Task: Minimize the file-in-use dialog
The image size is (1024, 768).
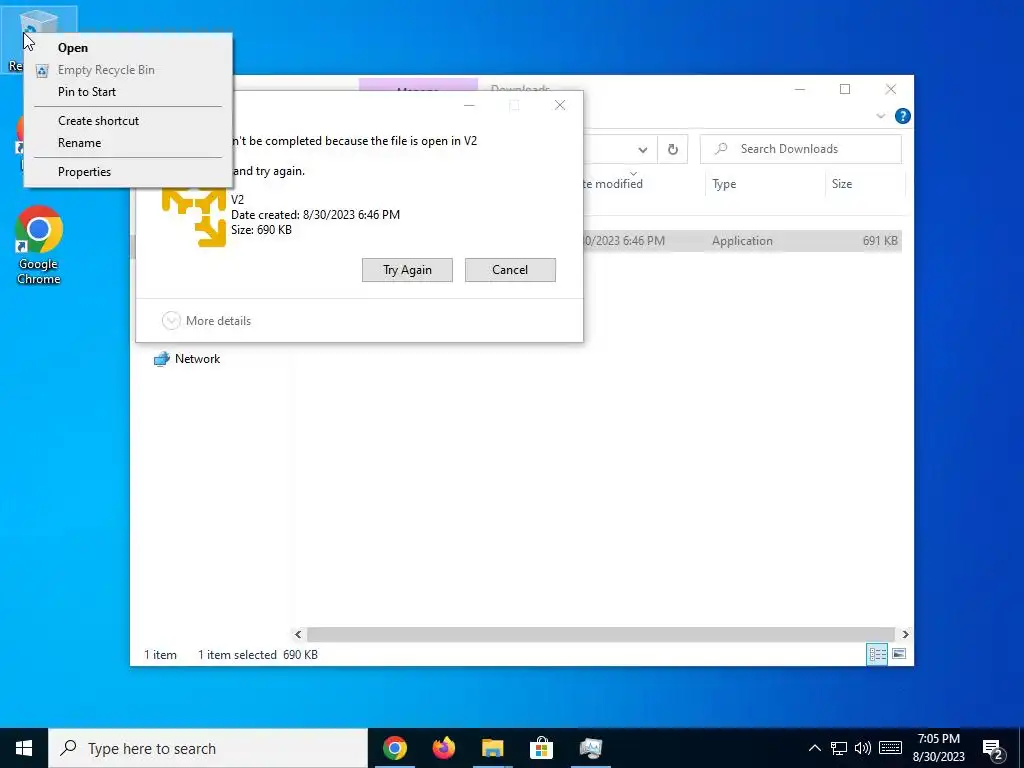Action: (469, 105)
